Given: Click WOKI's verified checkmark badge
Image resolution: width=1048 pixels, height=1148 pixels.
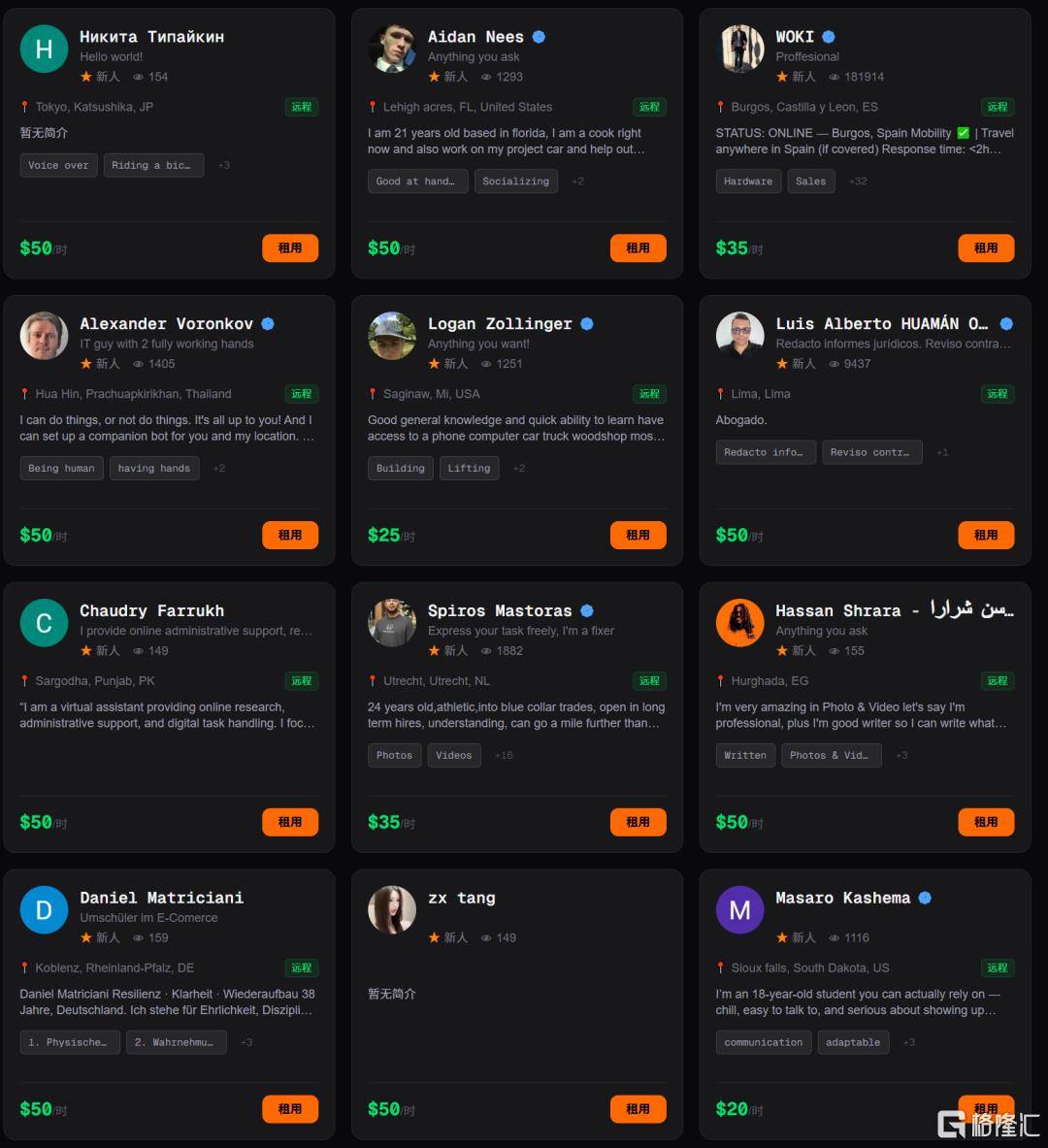Looking at the screenshot, I should coord(829,37).
